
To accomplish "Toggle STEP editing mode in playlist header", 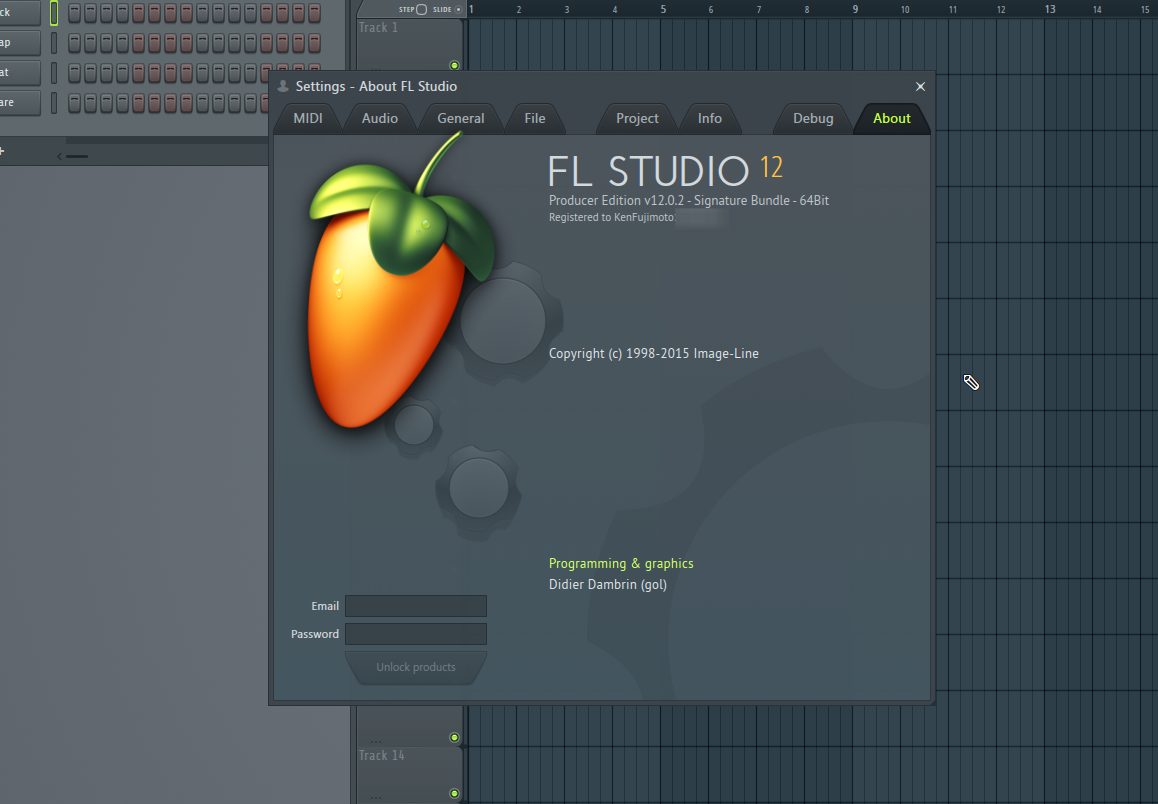I will tap(421, 9).
